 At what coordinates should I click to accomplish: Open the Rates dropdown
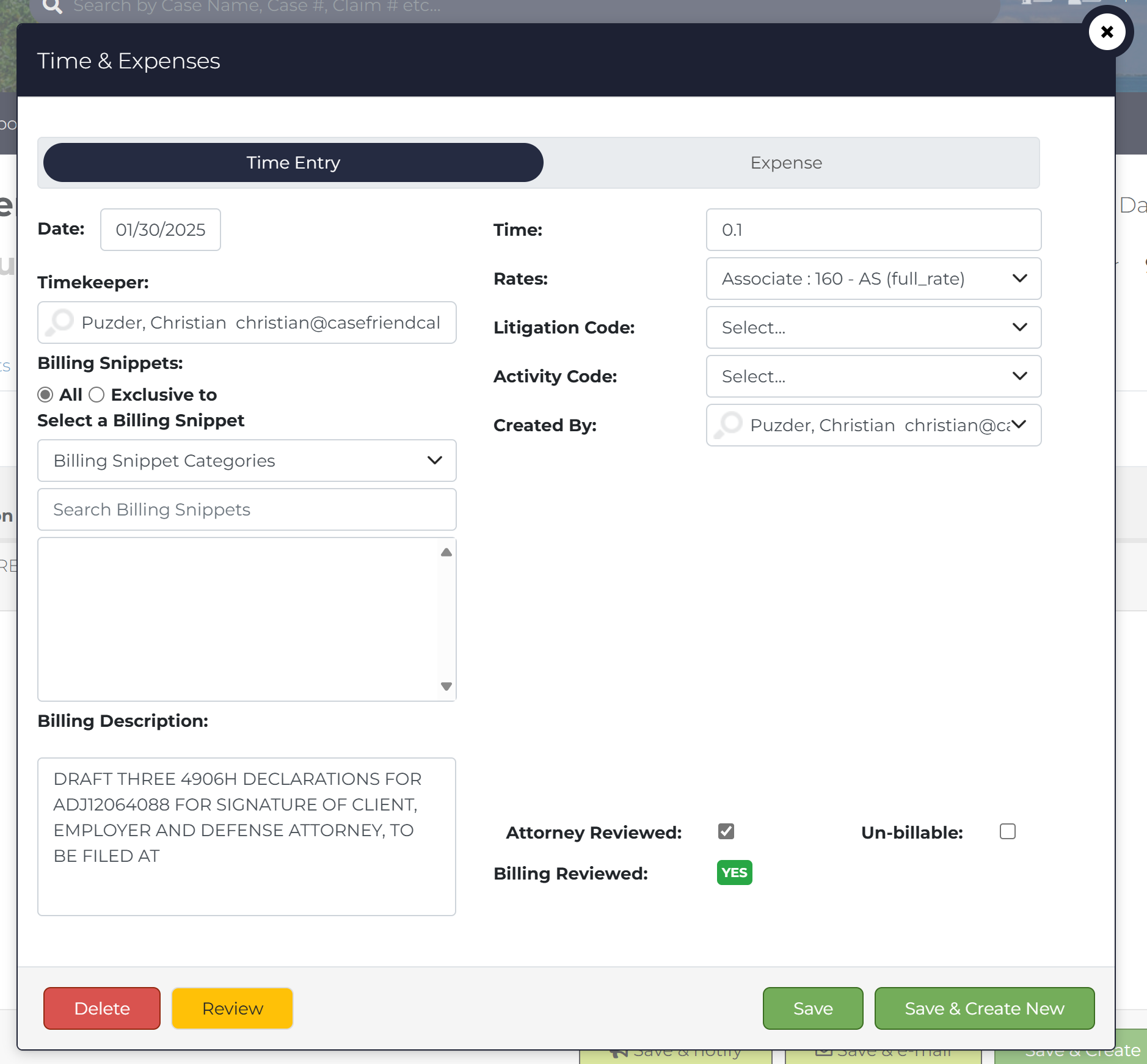click(x=873, y=279)
